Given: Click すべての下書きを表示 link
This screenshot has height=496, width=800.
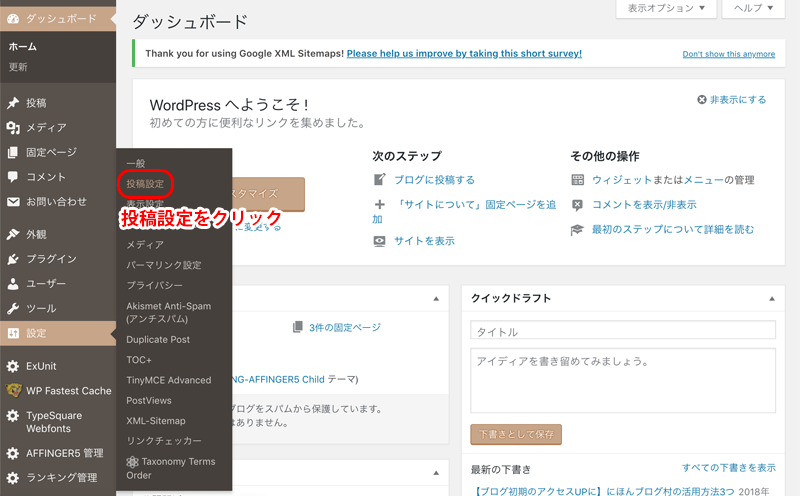Looking at the screenshot, I should [x=729, y=467].
